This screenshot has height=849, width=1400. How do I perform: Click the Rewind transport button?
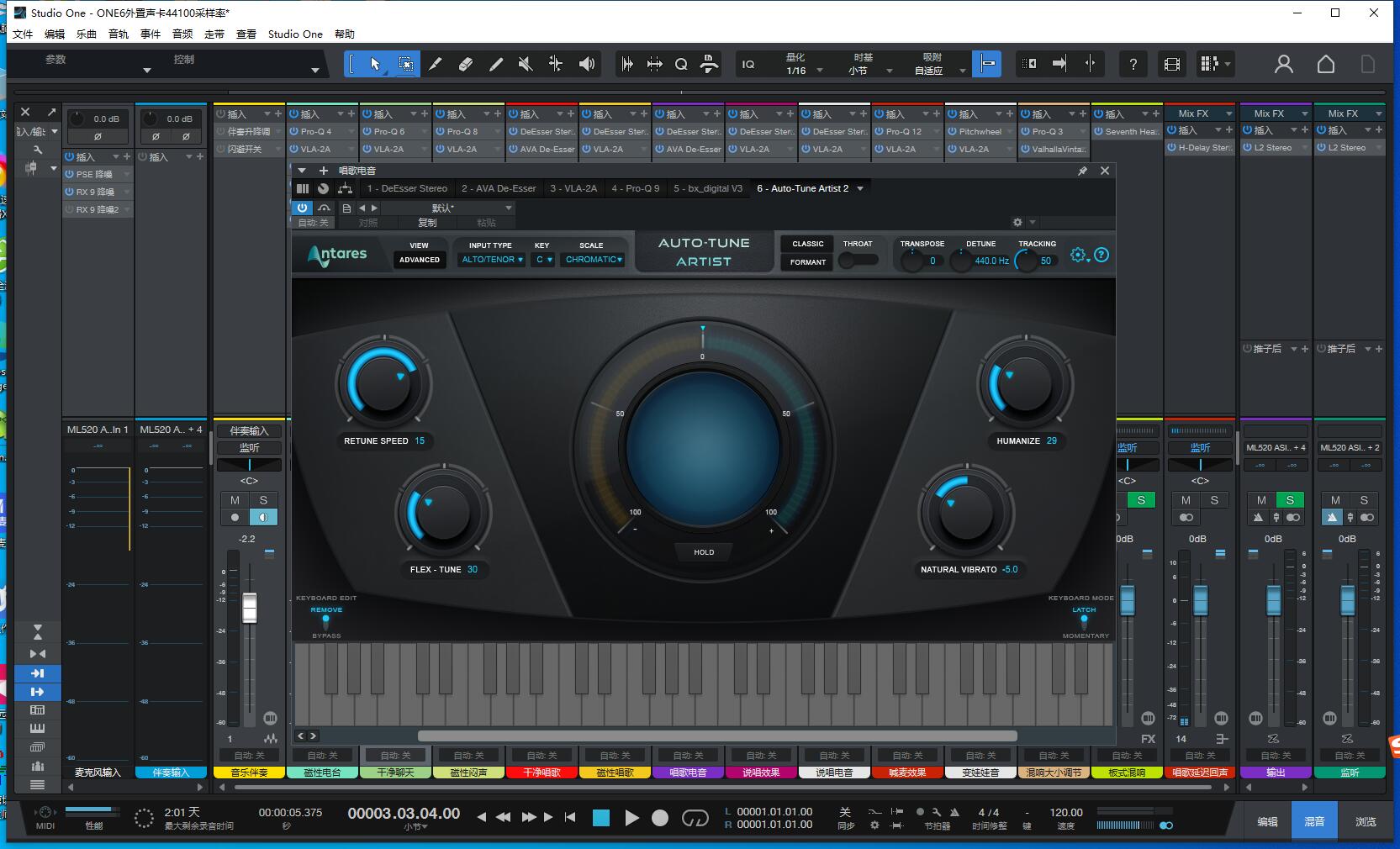[x=503, y=817]
